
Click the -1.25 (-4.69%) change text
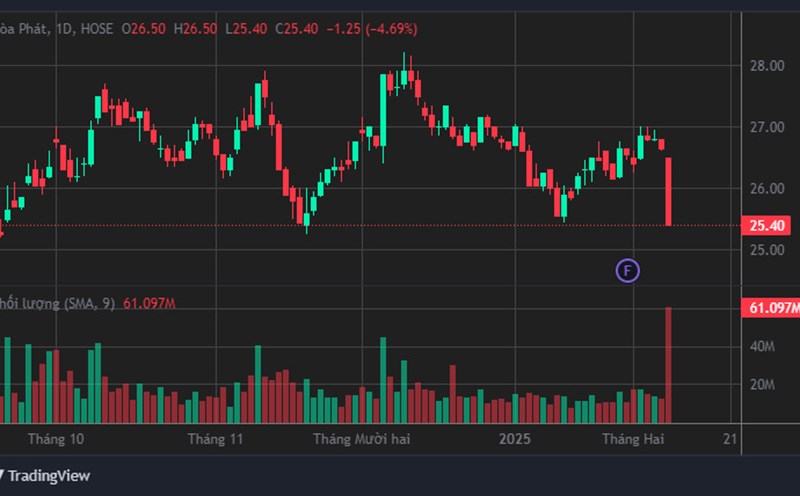371,29
